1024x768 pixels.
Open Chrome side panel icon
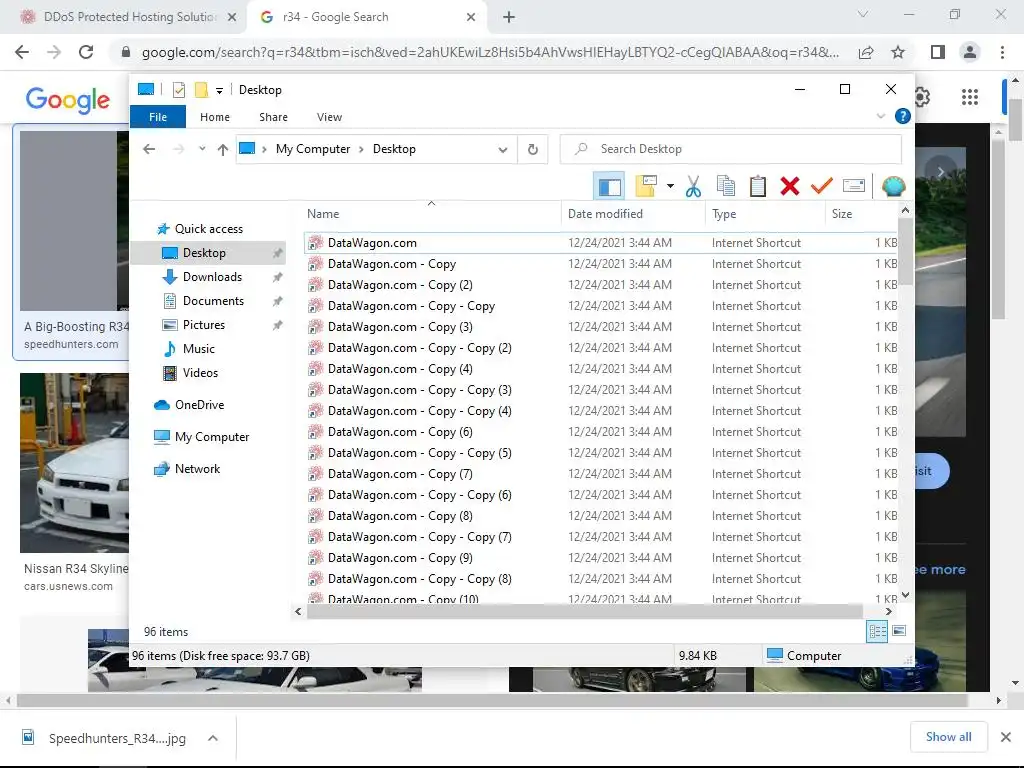937,52
